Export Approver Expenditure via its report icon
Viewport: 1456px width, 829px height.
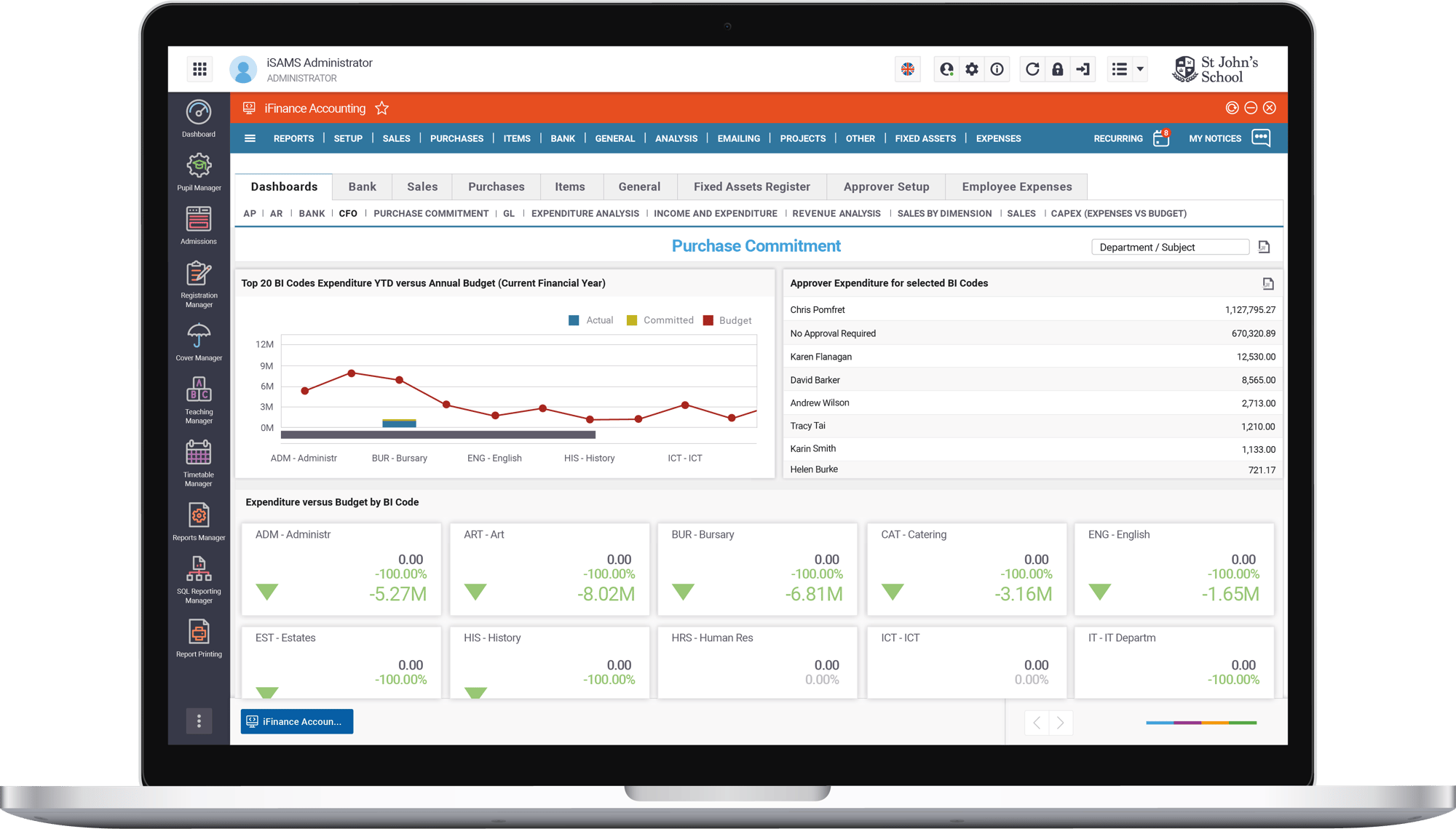tap(1269, 283)
